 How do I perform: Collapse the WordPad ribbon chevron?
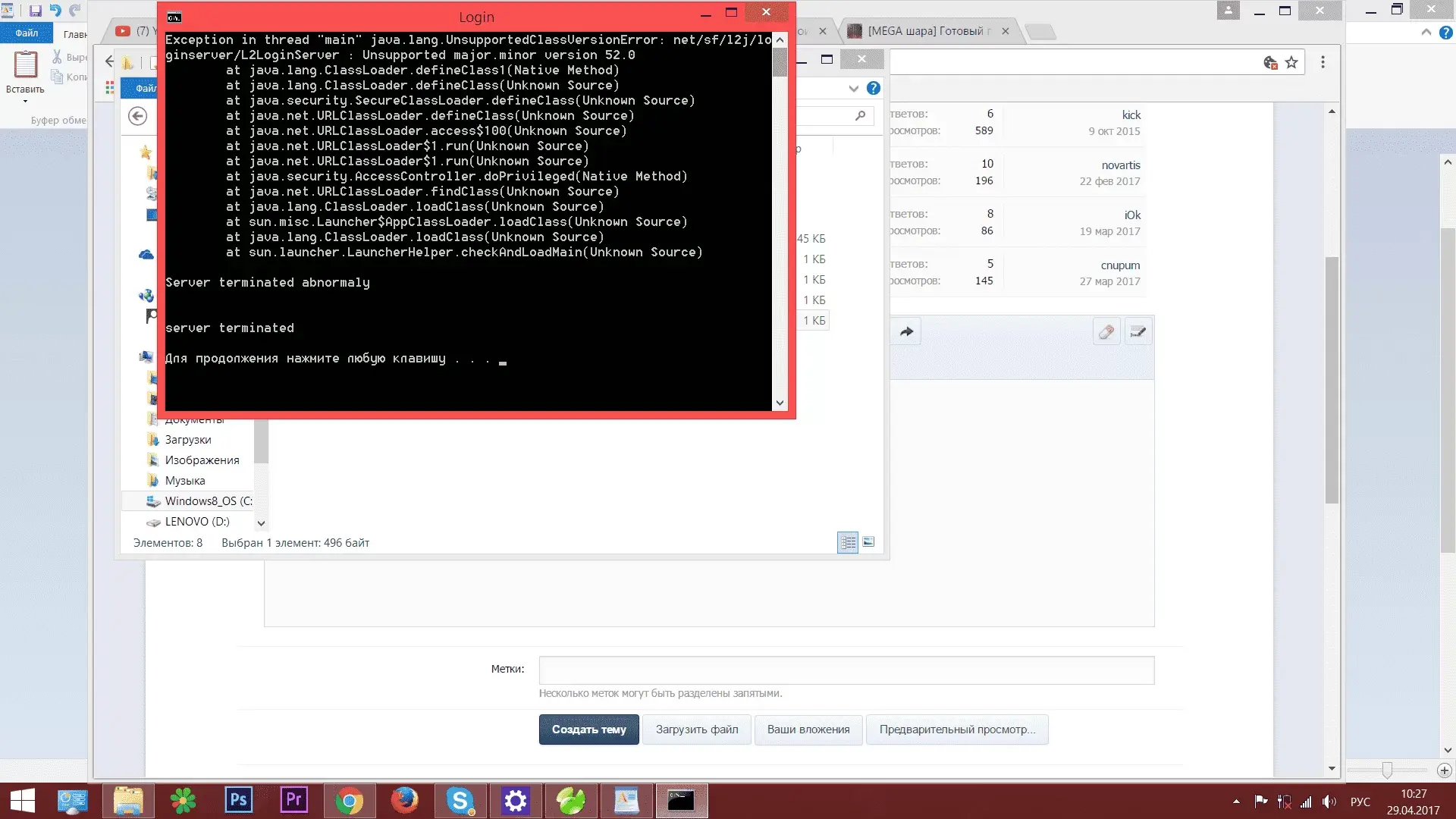(1426, 33)
